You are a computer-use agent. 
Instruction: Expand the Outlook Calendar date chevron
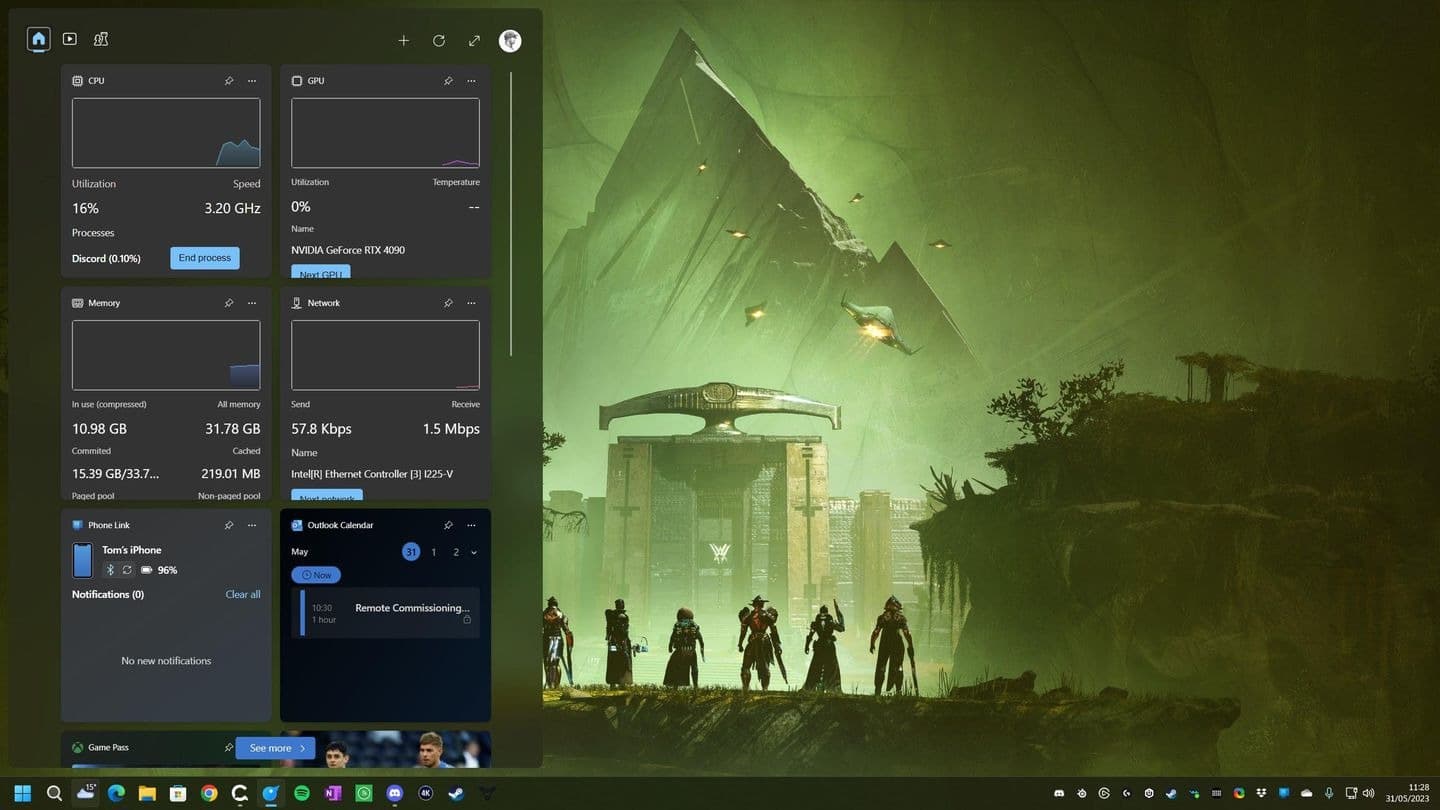click(x=473, y=551)
